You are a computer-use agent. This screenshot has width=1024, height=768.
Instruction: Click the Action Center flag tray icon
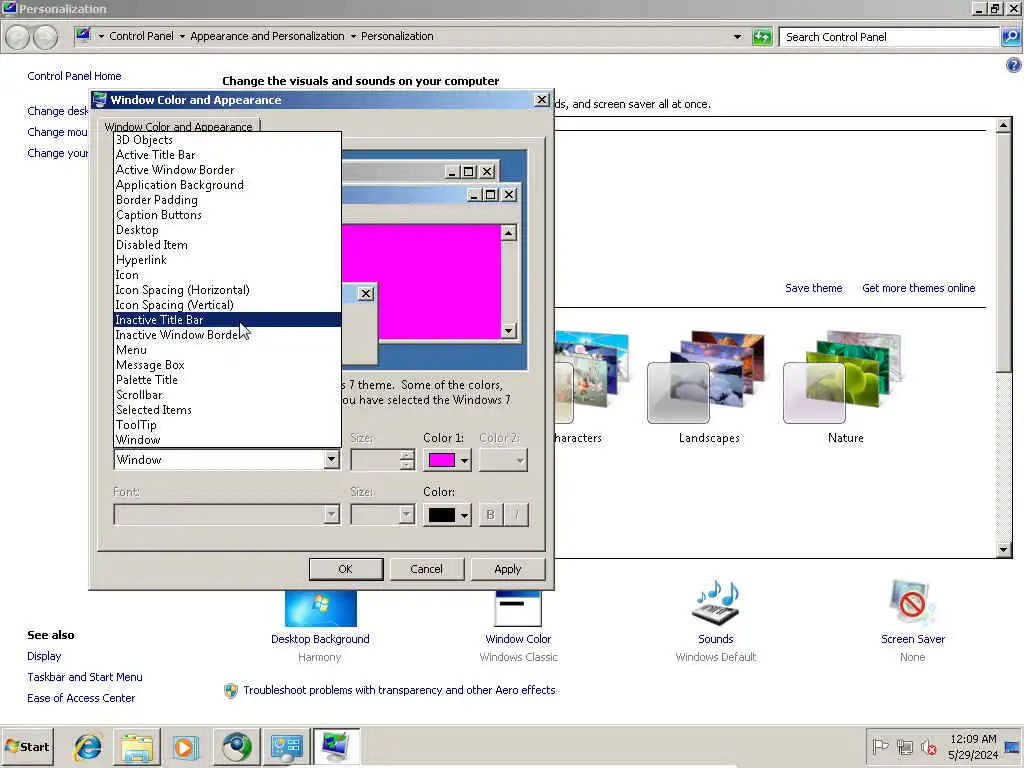click(880, 746)
